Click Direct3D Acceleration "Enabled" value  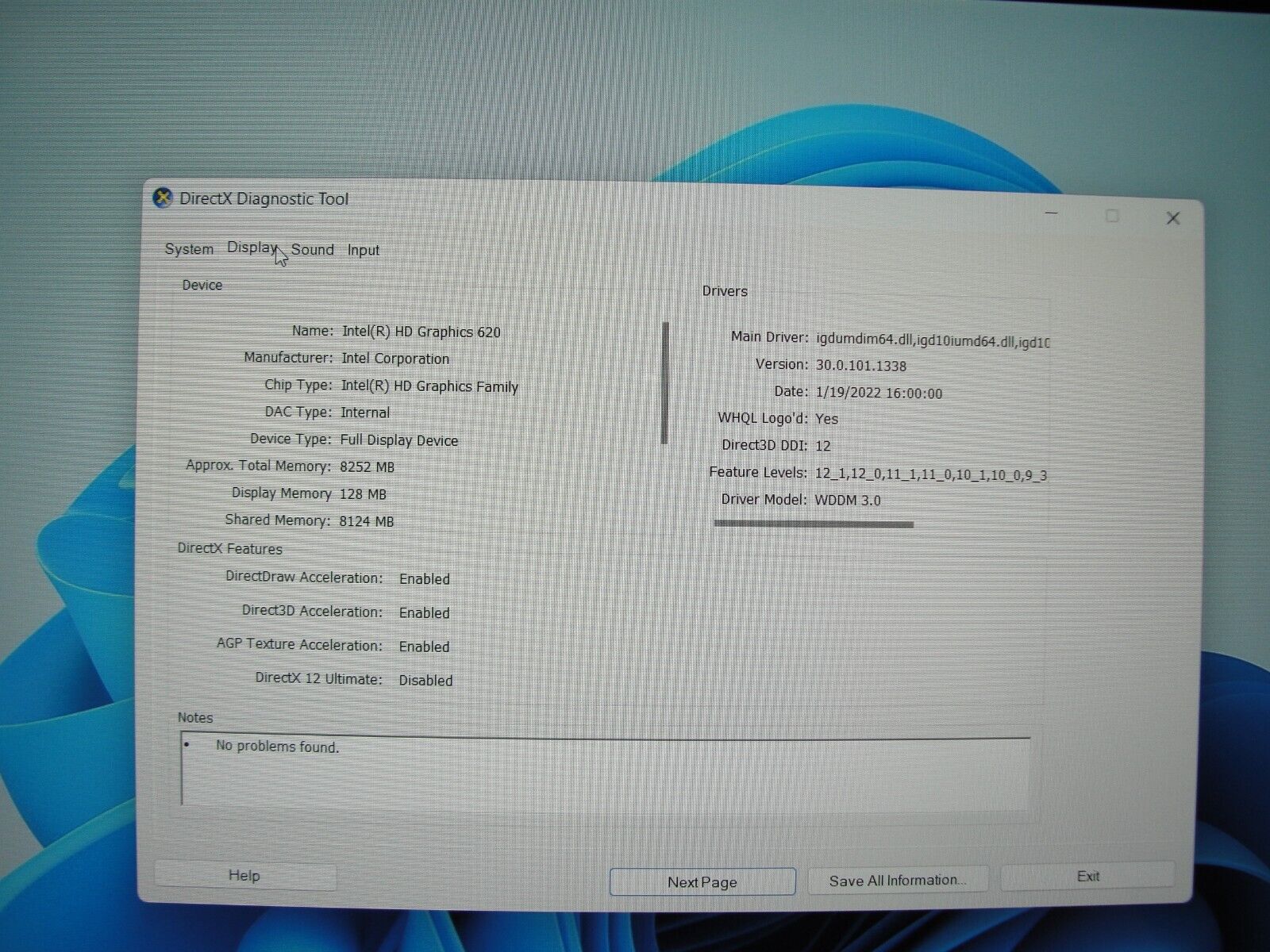pyautogui.click(x=425, y=613)
